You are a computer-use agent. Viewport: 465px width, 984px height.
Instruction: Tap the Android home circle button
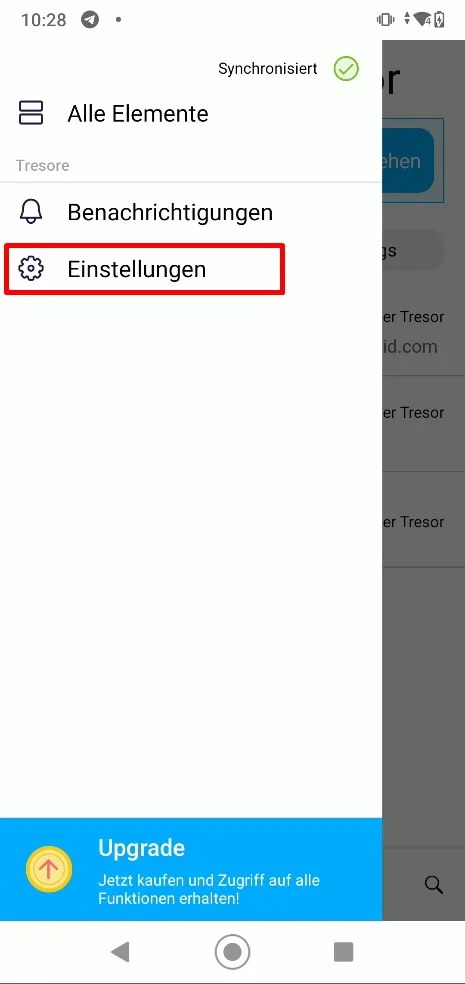[232, 951]
